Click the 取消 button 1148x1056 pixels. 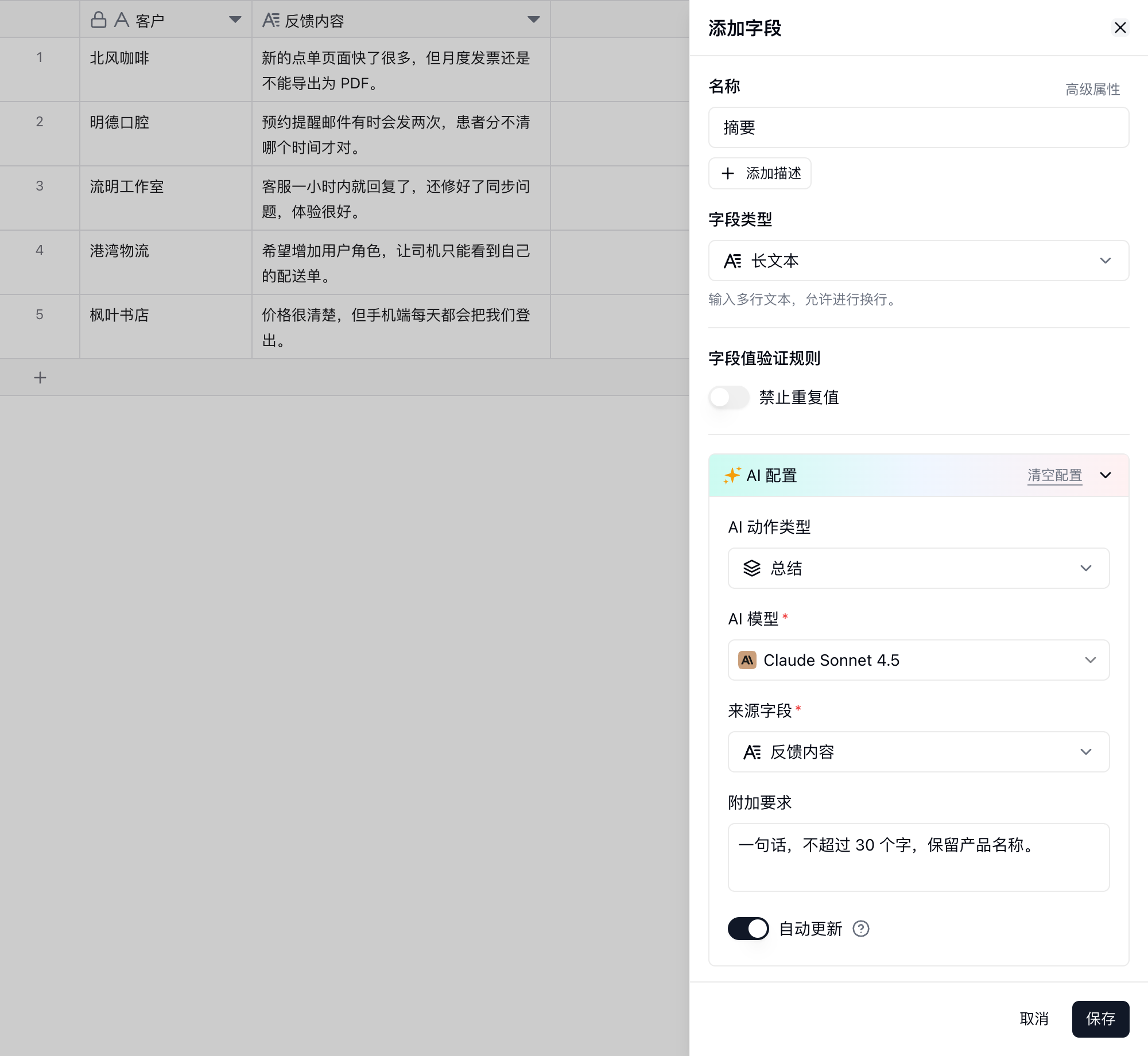(x=1034, y=1019)
